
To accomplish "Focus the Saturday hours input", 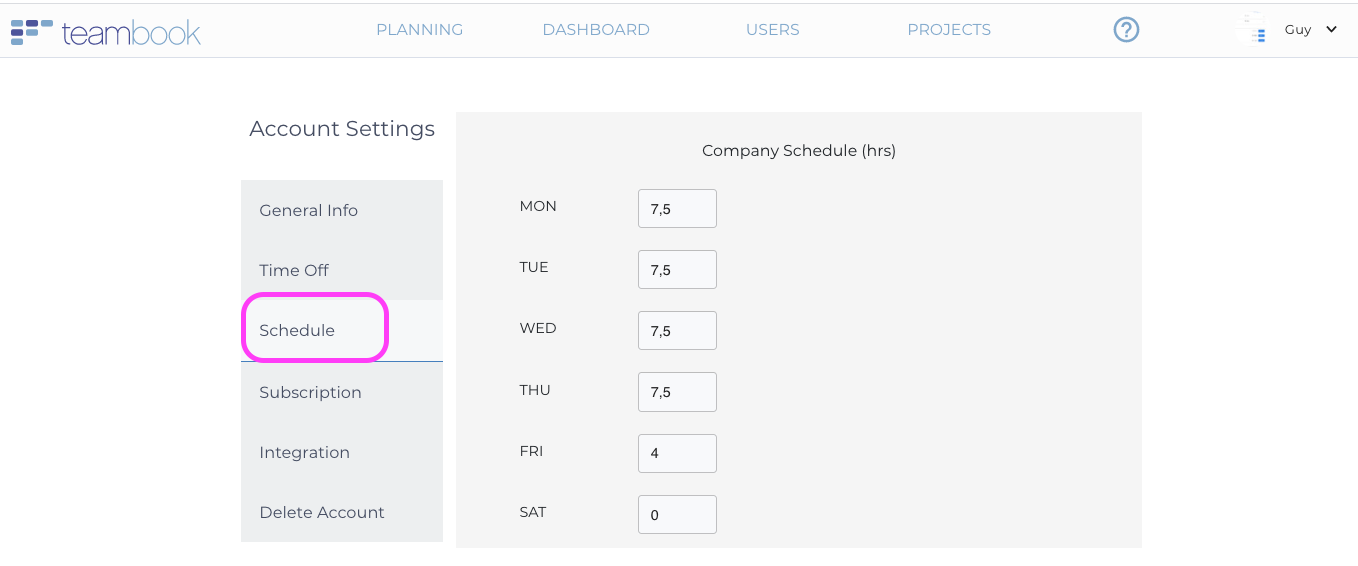I will tap(677, 514).
